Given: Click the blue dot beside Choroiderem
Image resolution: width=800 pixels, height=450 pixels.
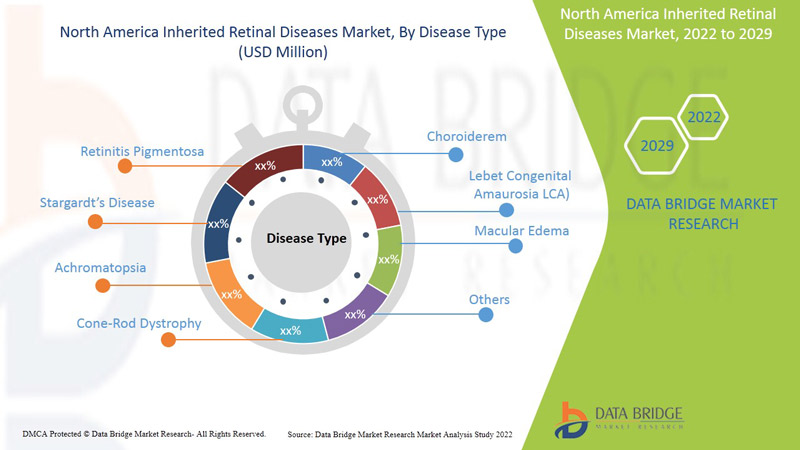Looking at the screenshot, I should coord(456,154).
